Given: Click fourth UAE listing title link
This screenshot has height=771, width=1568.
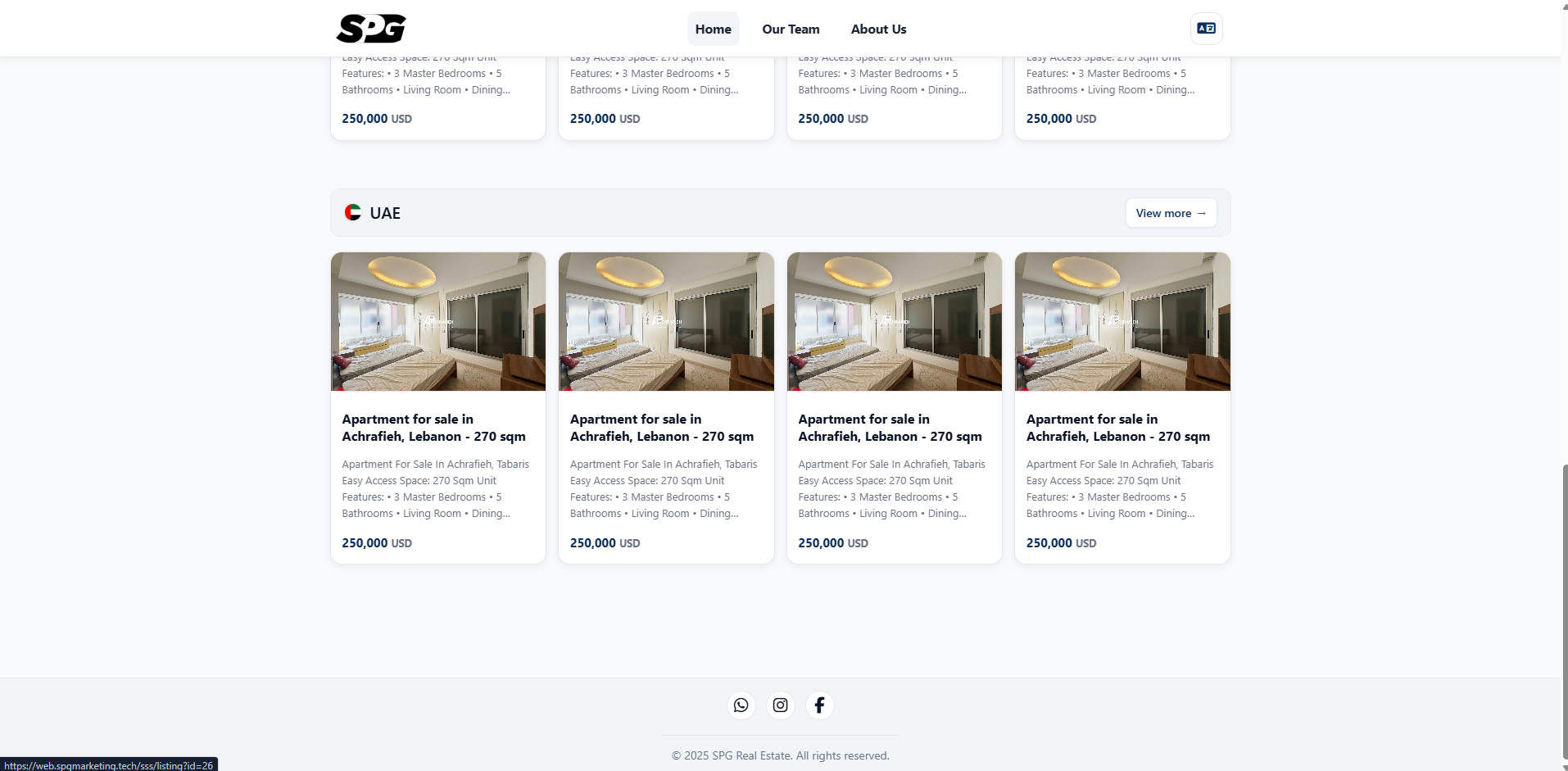Looking at the screenshot, I should point(1117,428).
